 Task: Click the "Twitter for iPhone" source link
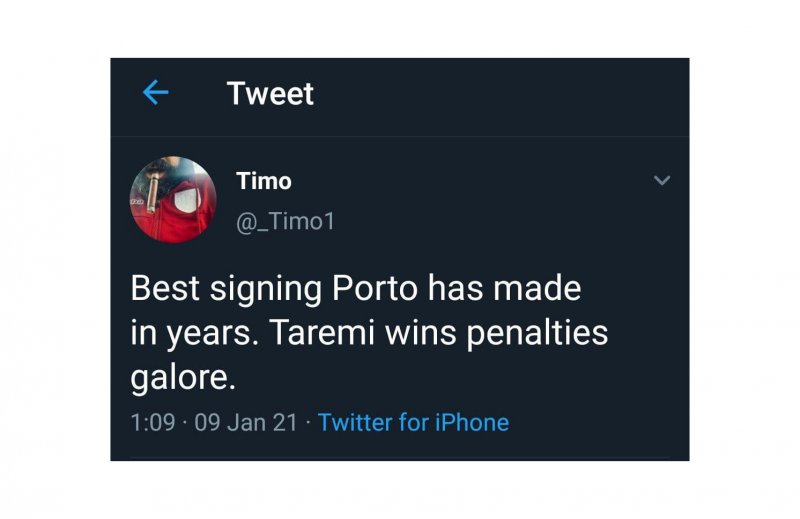pos(413,422)
